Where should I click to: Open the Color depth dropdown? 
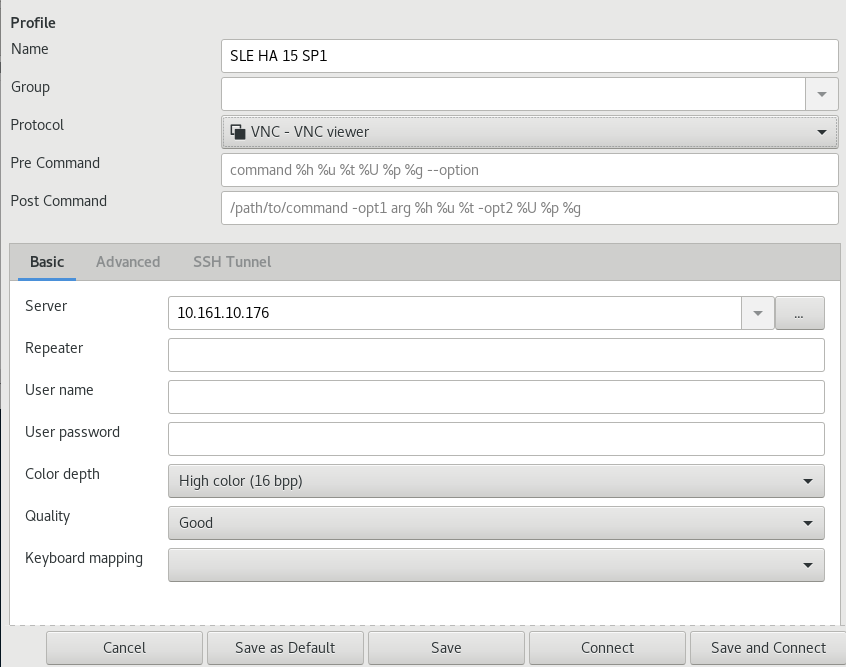tap(496, 481)
